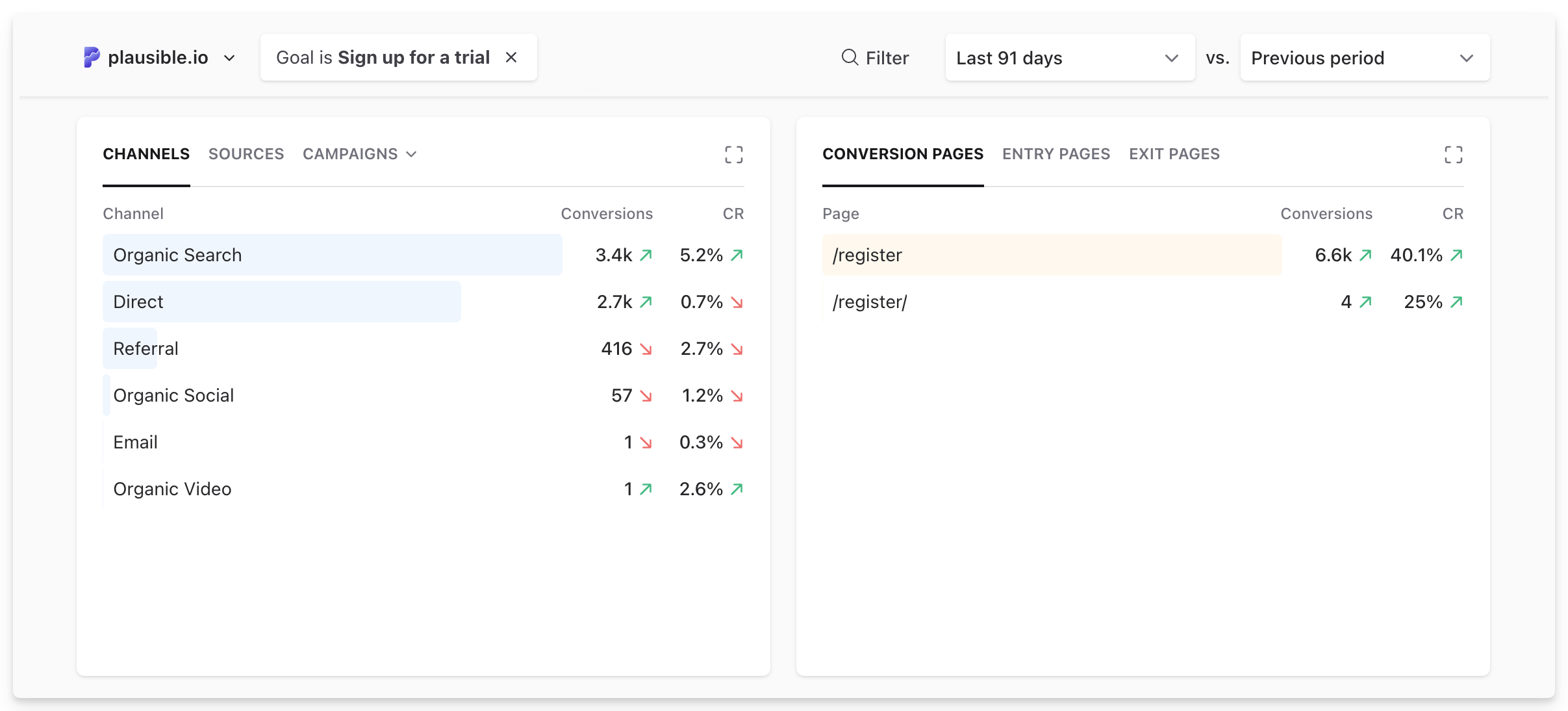Expand the Conversion Pages panel to fullscreen
Image resolution: width=1568 pixels, height=711 pixels.
[x=1454, y=154]
